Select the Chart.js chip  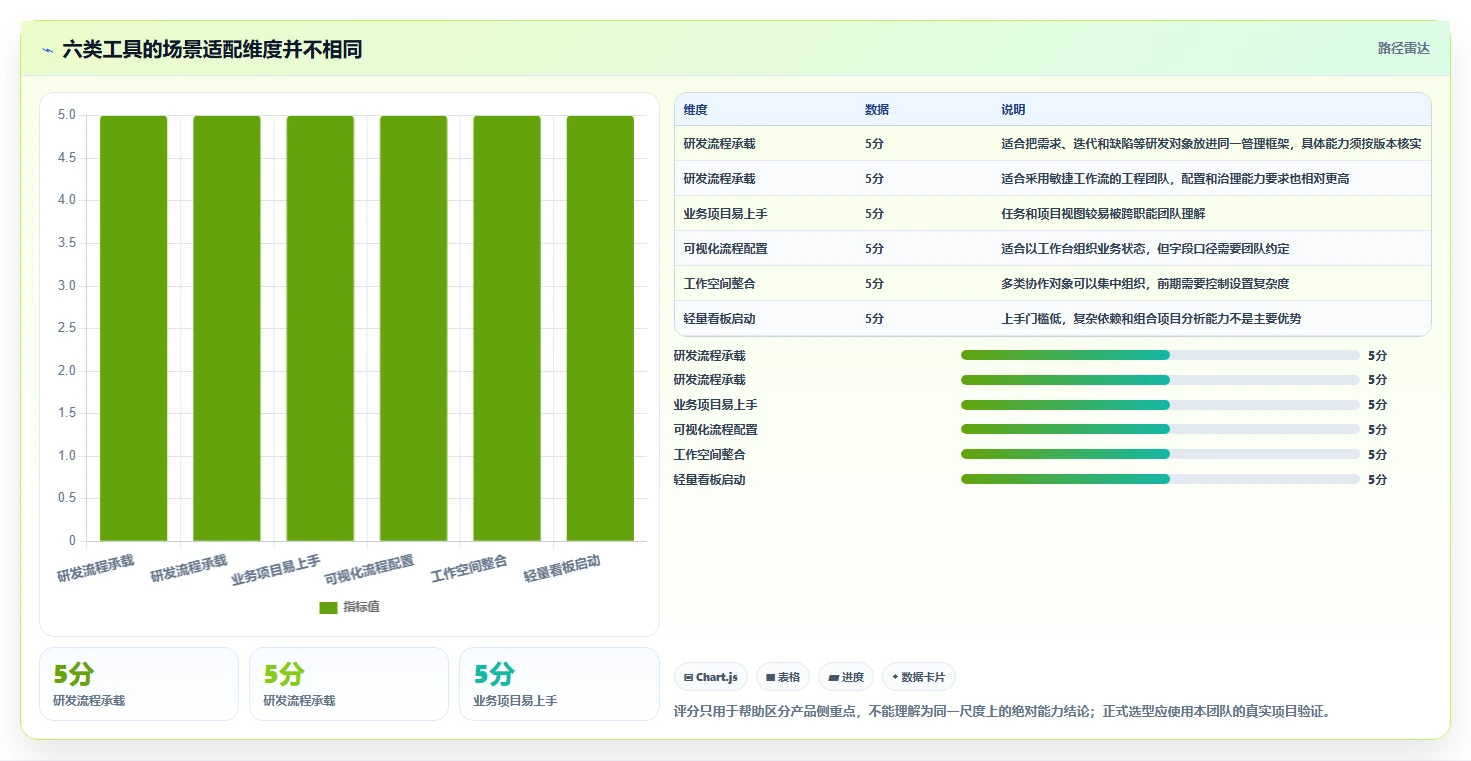coord(711,677)
